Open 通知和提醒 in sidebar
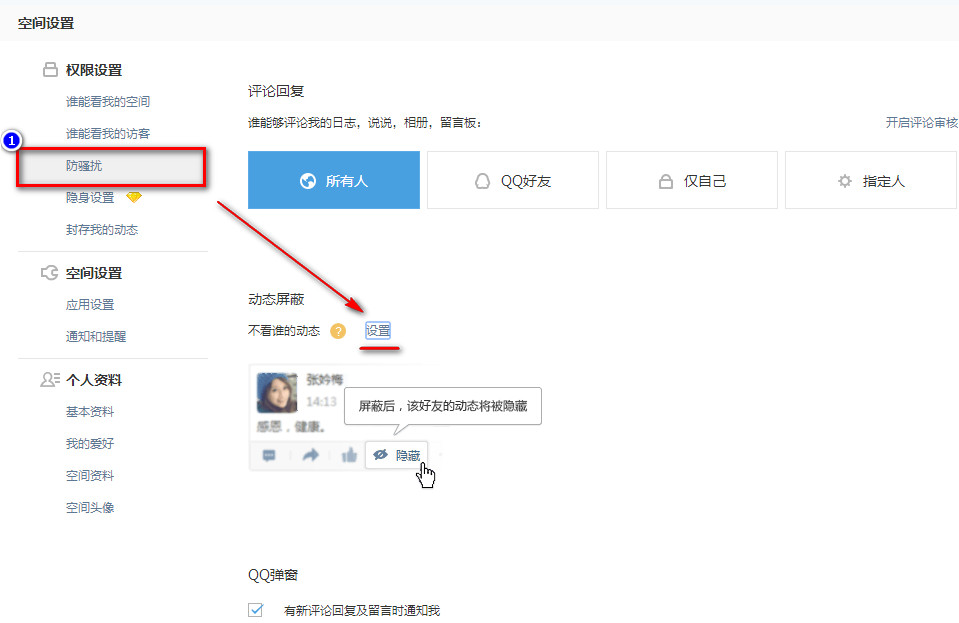Image resolution: width=959 pixels, height=623 pixels. (95, 336)
